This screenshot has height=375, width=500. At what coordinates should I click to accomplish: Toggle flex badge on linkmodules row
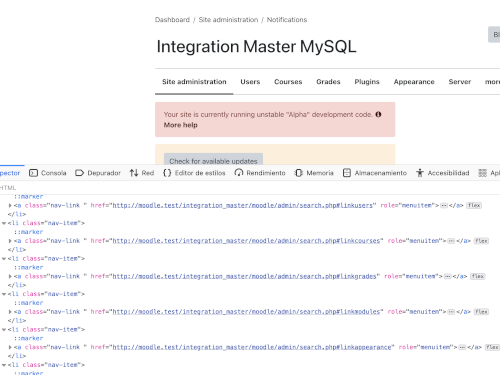tap(481, 312)
